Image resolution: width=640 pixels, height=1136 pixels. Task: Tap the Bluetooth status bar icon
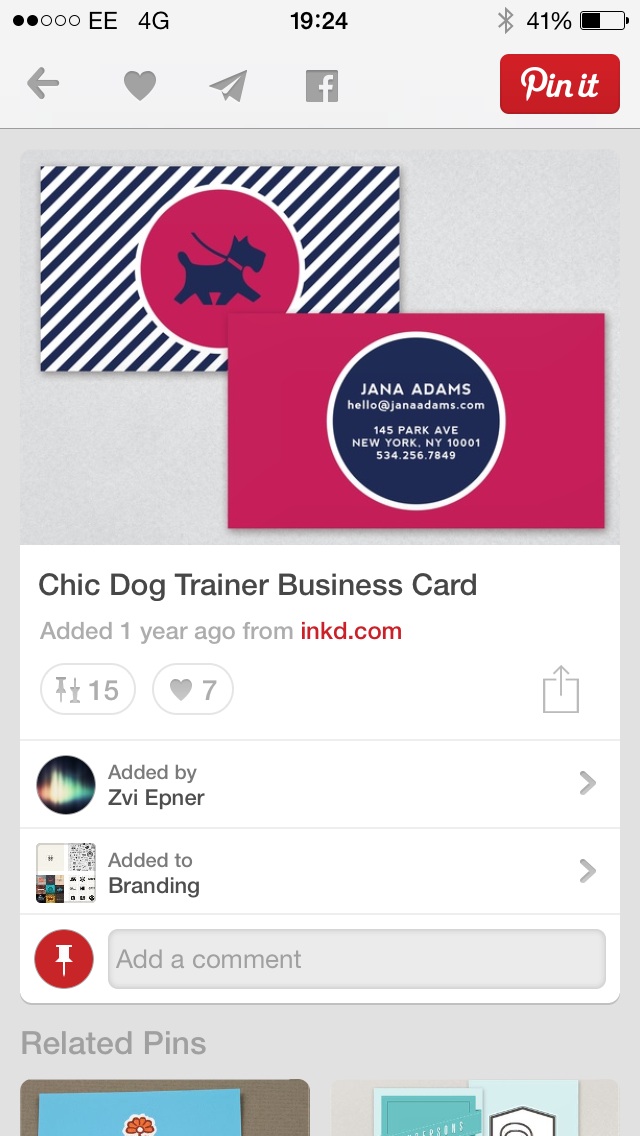(x=505, y=20)
